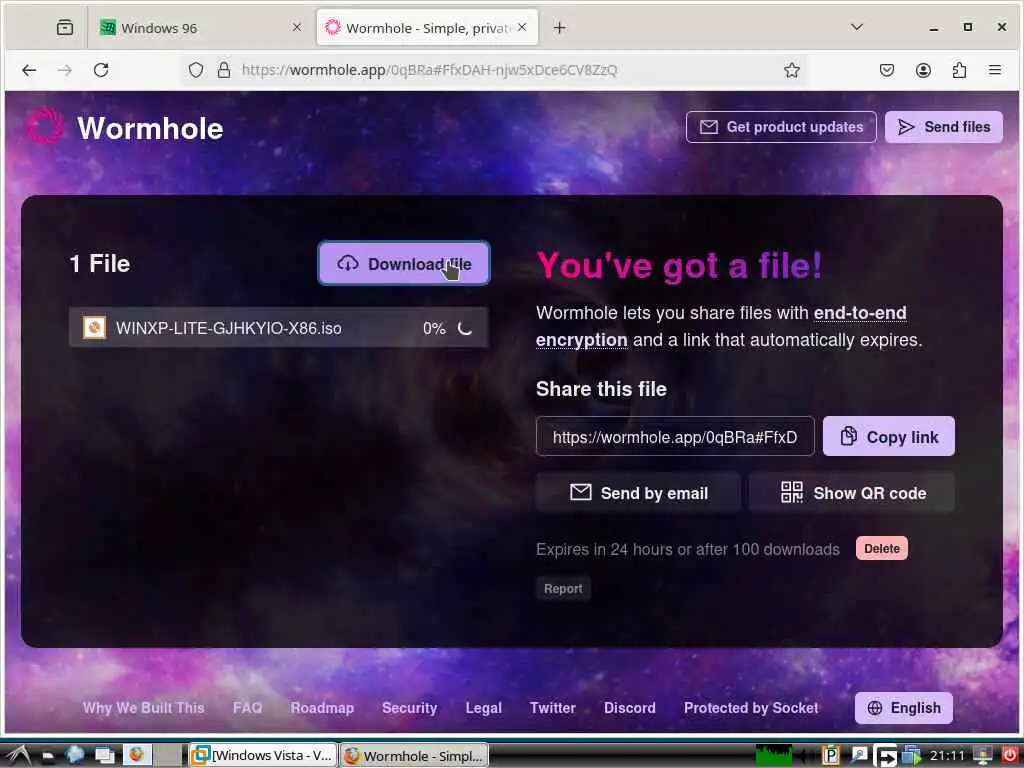Click the red power button in tray
The width and height of the screenshot is (1024, 768).
(1010, 756)
